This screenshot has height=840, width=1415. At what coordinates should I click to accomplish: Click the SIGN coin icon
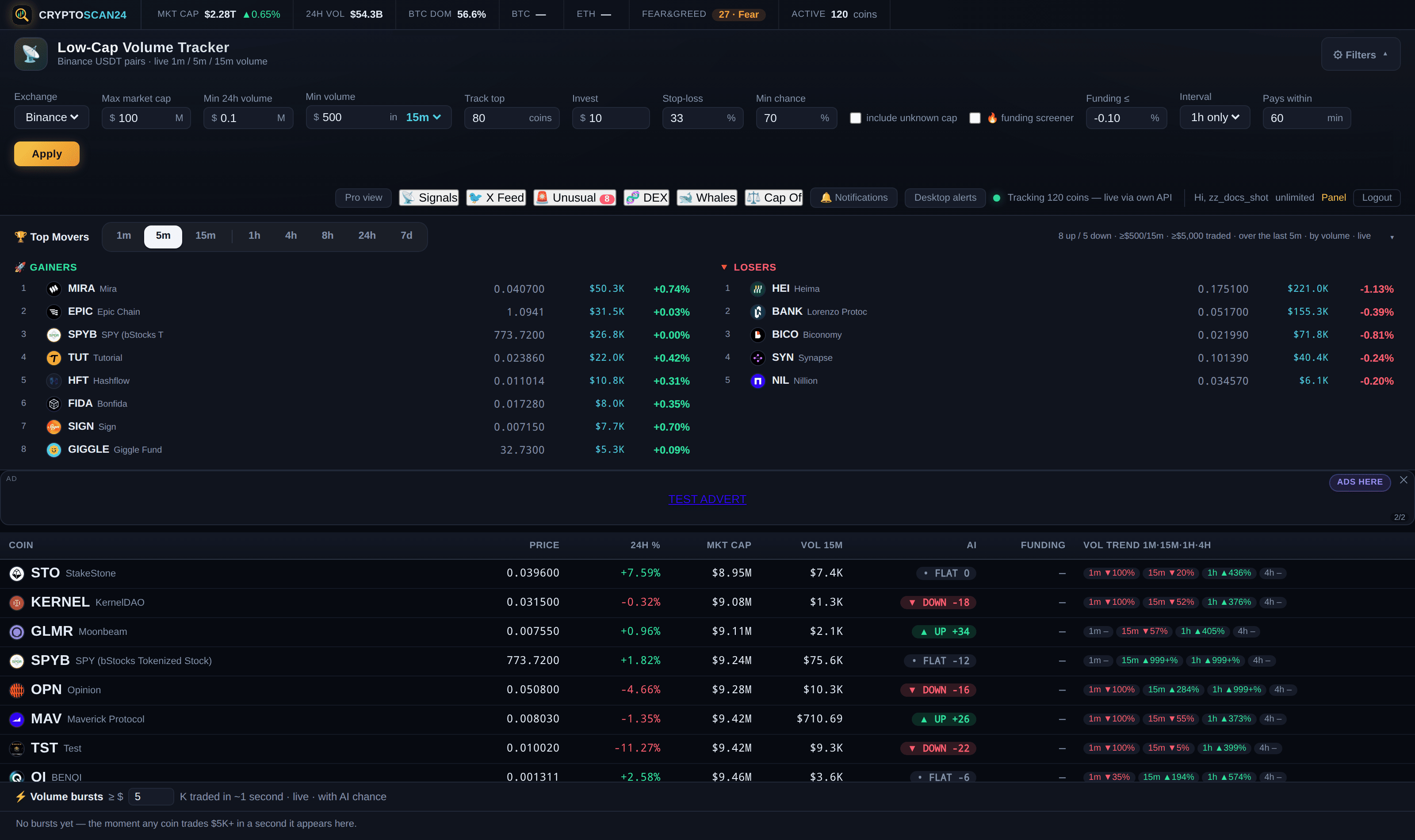54,428
